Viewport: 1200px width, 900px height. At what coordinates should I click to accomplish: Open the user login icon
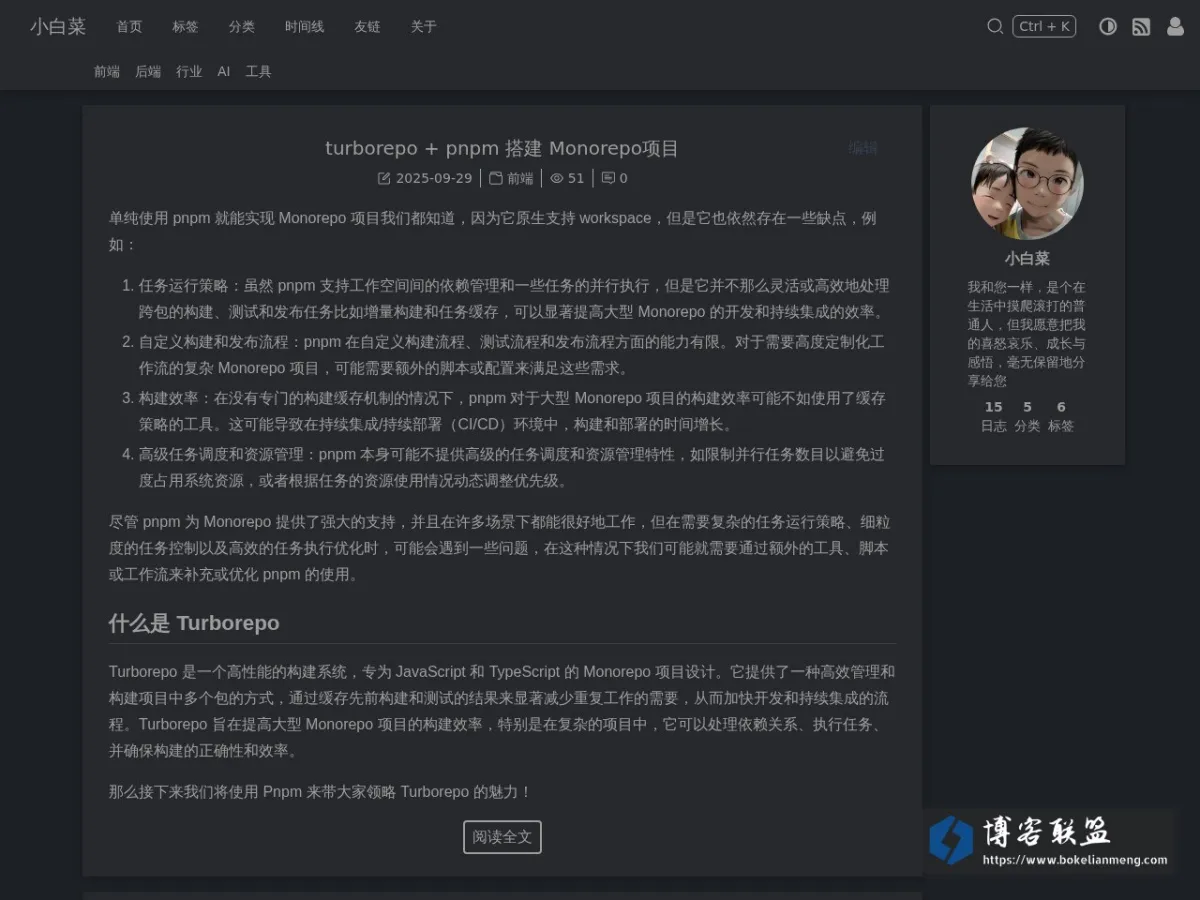click(1175, 27)
